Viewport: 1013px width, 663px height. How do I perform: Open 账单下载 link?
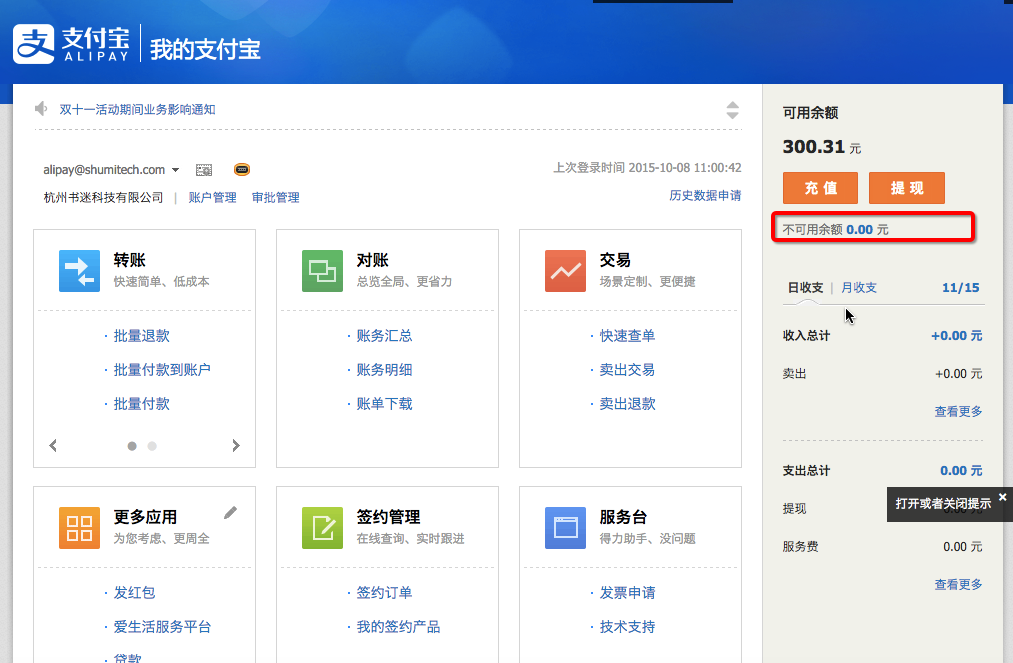point(384,404)
